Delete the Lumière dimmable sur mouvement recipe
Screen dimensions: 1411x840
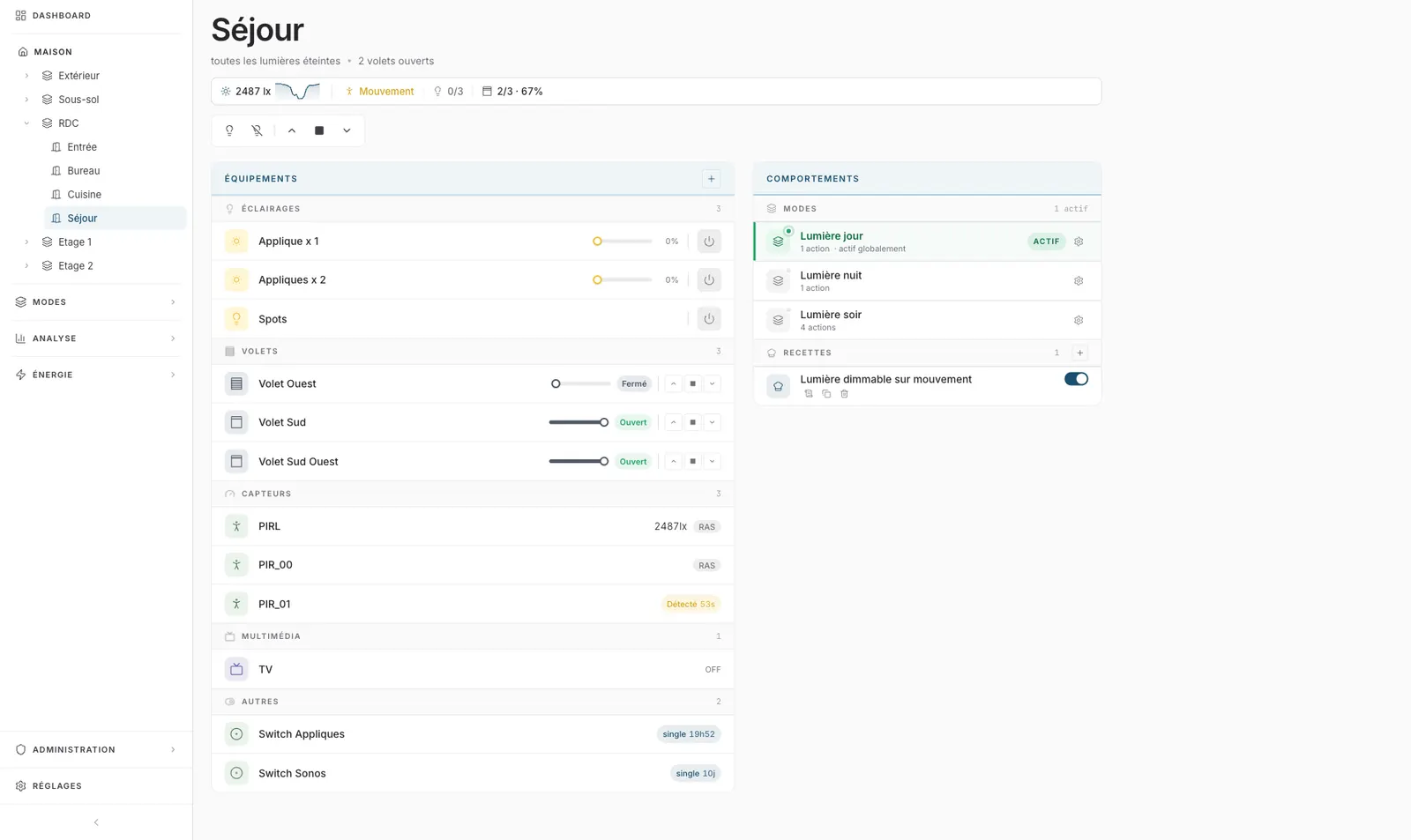click(844, 394)
